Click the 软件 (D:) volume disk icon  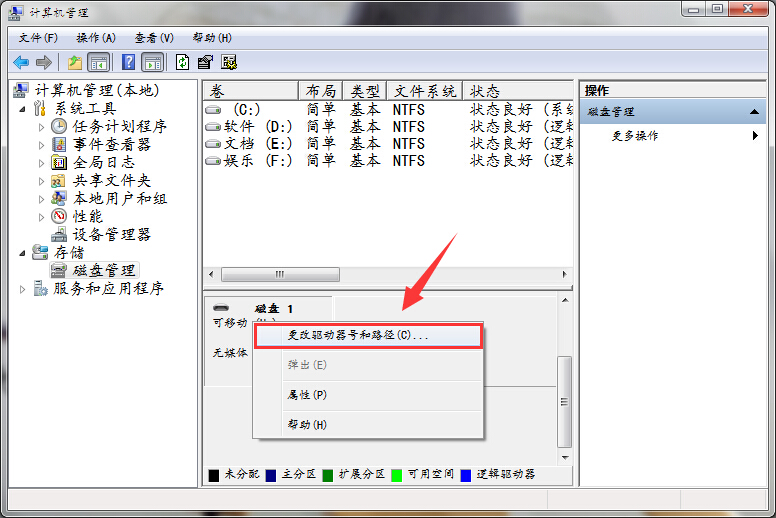(x=212, y=127)
